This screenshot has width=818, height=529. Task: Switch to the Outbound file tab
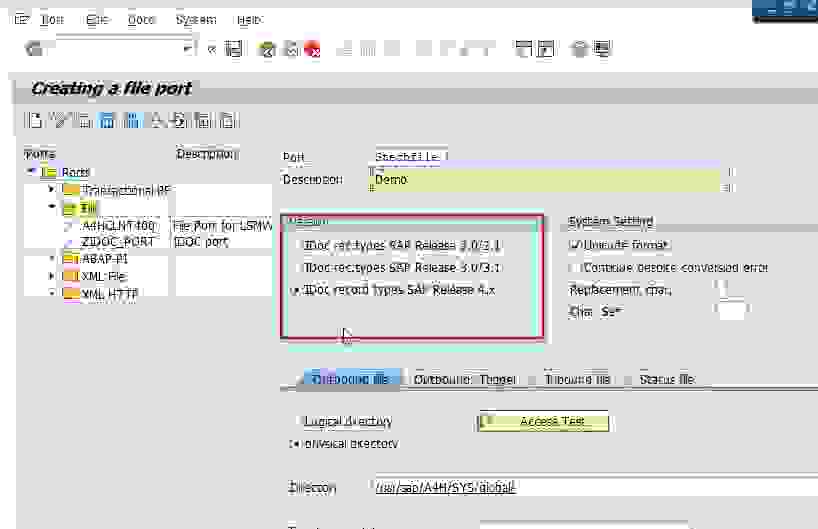tap(351, 379)
